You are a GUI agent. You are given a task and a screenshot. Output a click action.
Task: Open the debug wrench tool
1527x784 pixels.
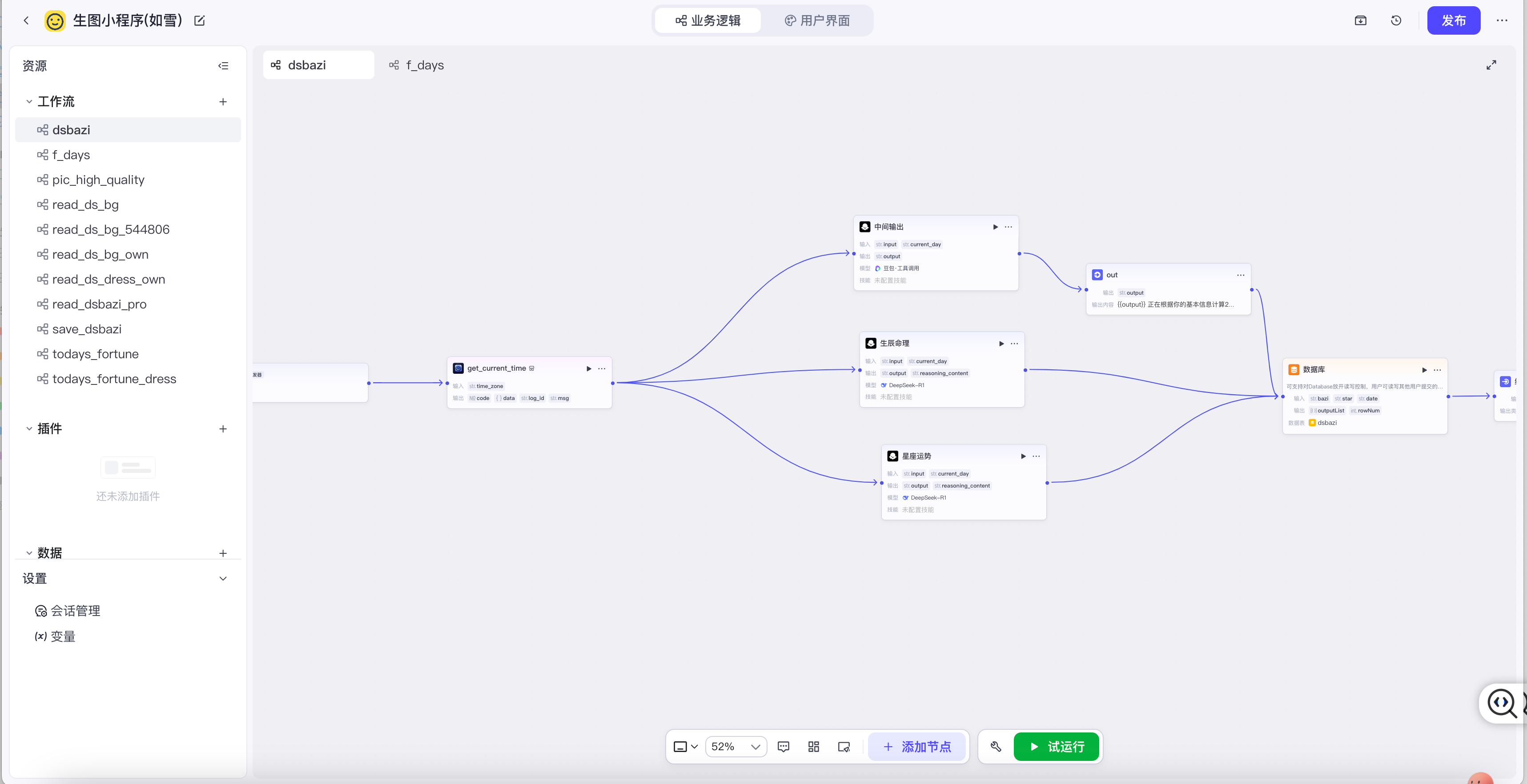(x=995, y=747)
